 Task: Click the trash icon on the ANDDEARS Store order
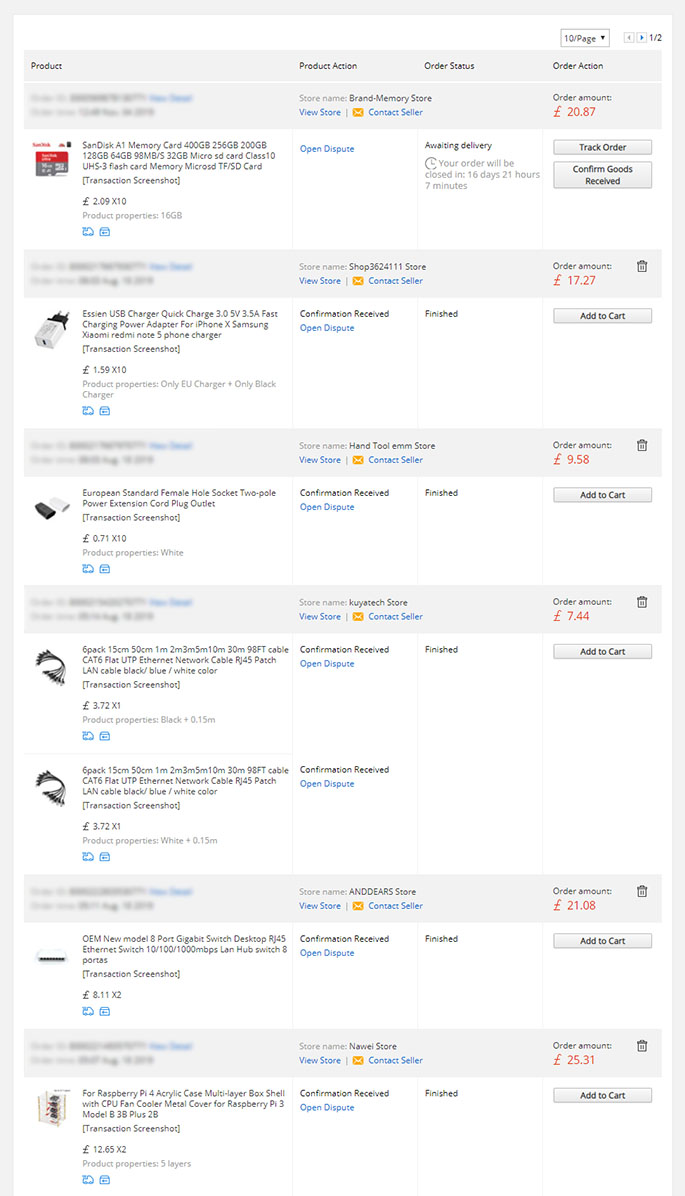(641, 891)
